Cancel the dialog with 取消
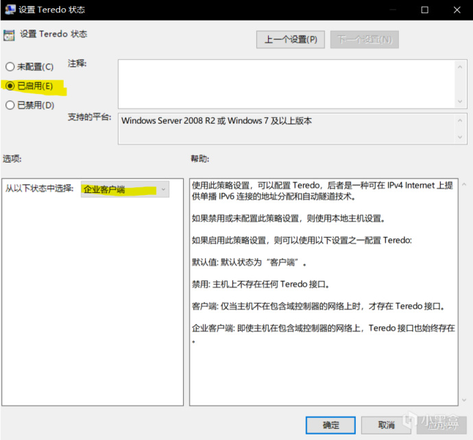This screenshot has height=440, width=473. pos(386,425)
